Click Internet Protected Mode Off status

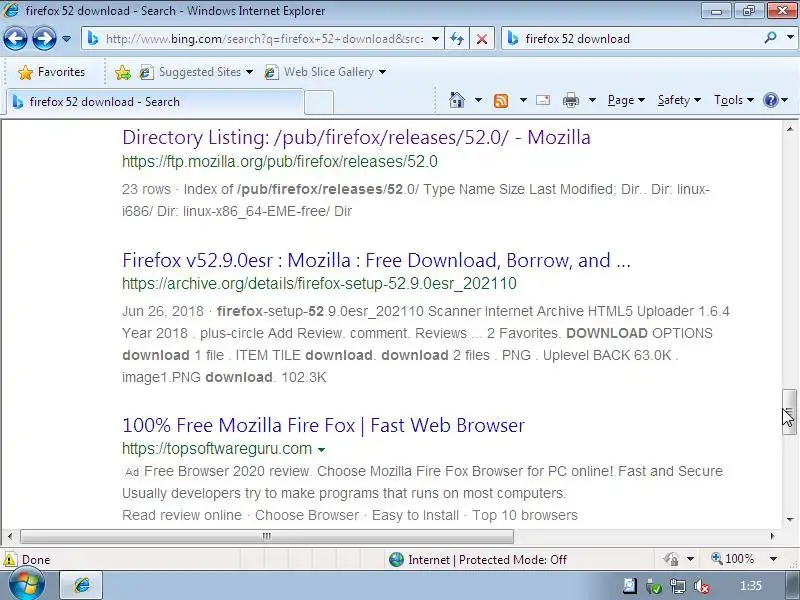478,560
